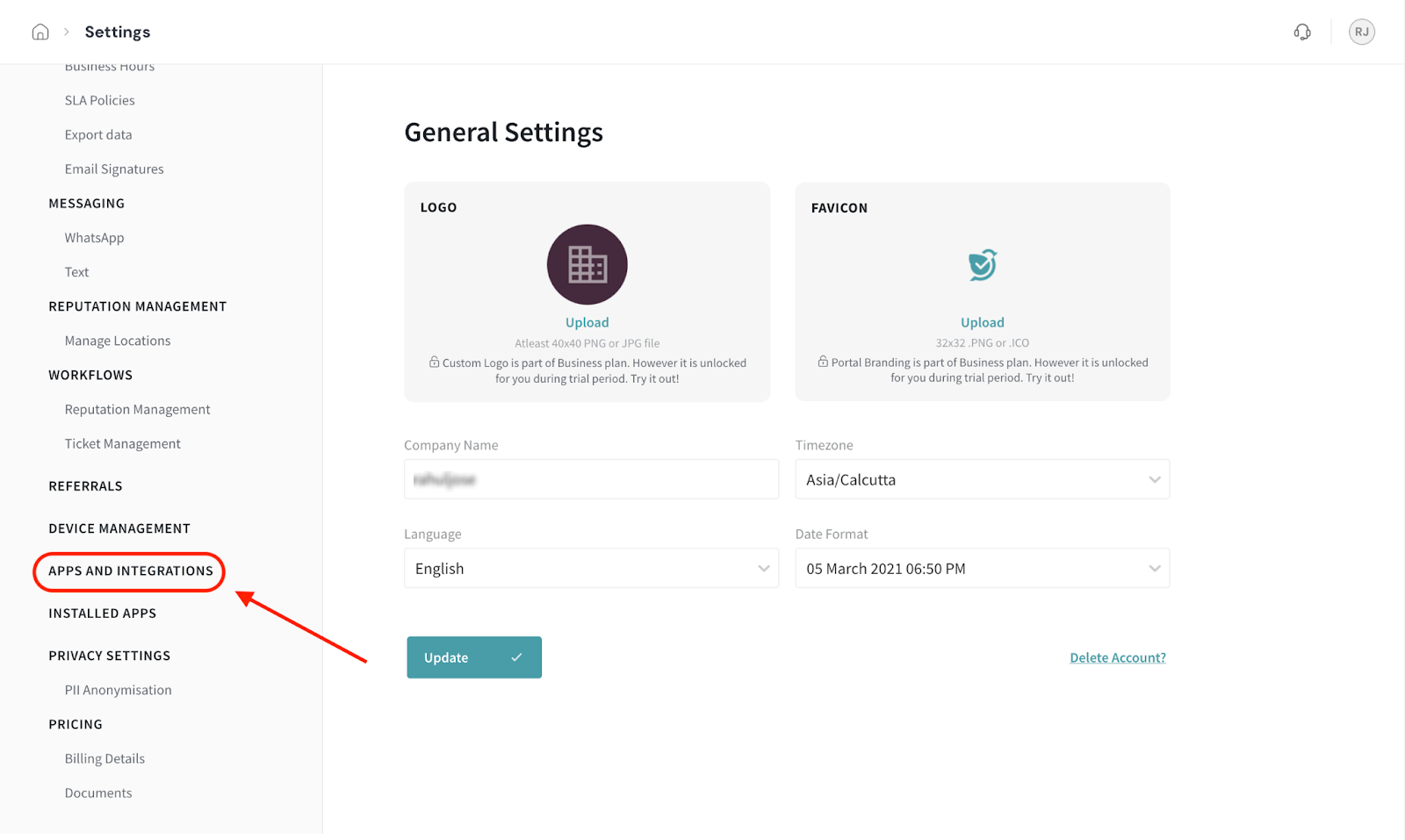Click the Delete Account link
1405x840 pixels.
tap(1117, 657)
